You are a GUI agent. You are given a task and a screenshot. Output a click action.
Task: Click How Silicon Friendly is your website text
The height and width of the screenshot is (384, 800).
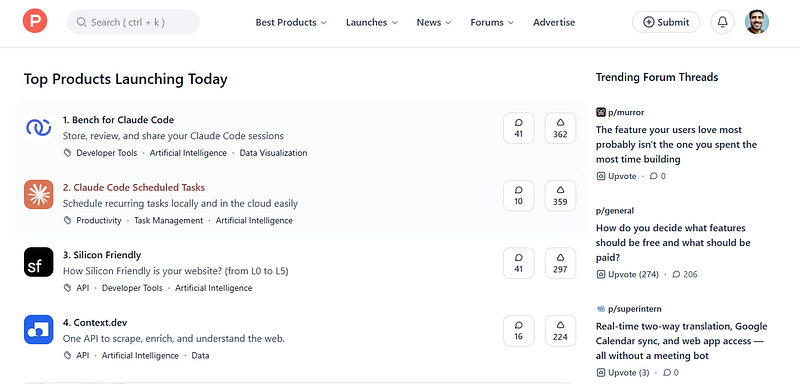click(x=176, y=271)
